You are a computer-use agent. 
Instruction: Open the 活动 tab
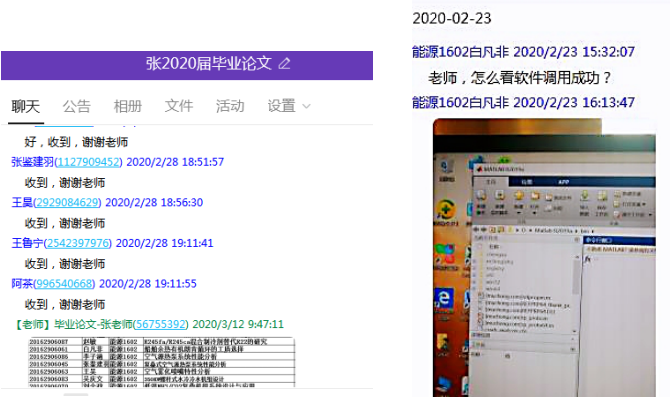[x=230, y=106]
